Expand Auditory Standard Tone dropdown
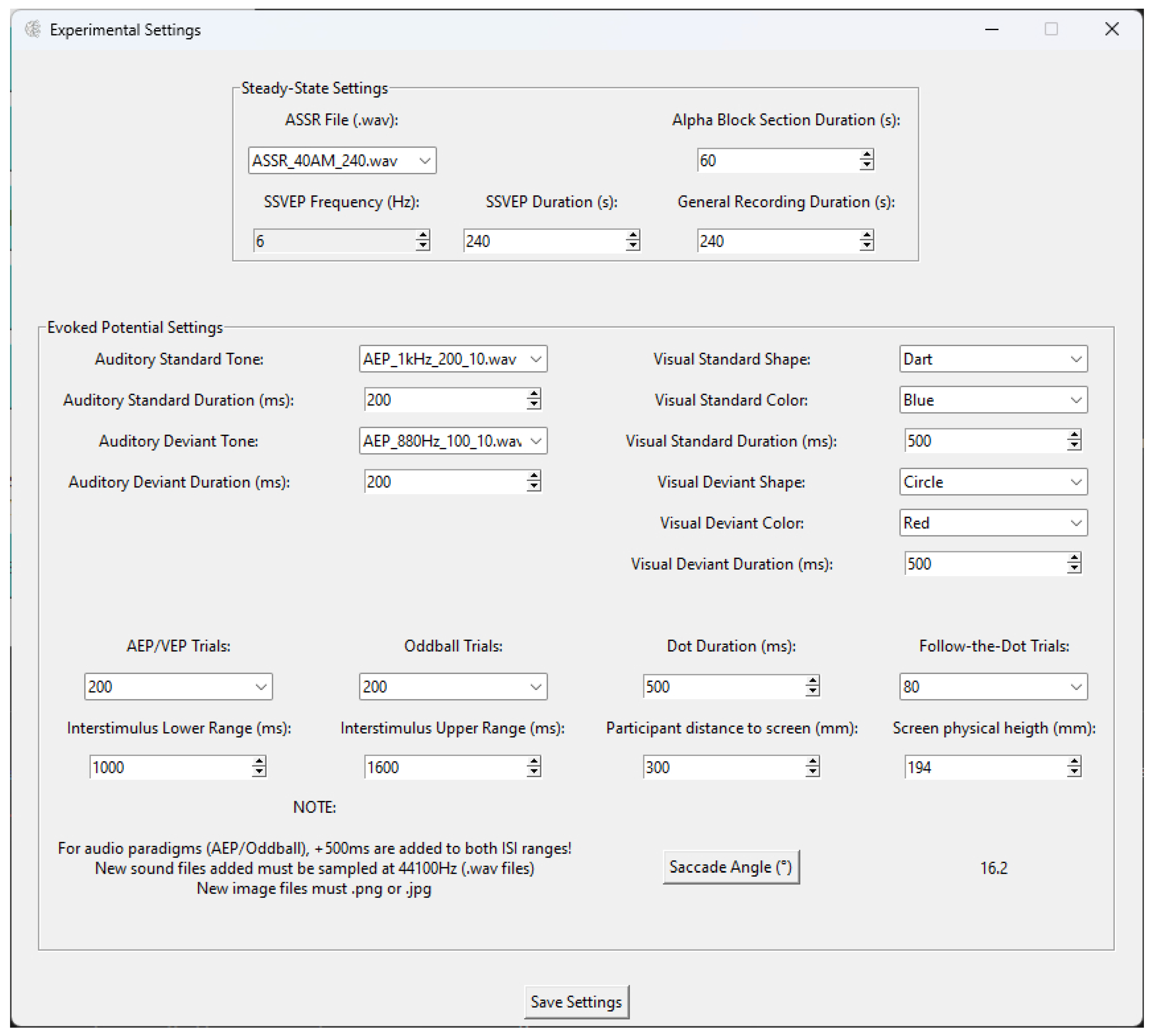This screenshot has width=1155, height=1036. point(536,359)
